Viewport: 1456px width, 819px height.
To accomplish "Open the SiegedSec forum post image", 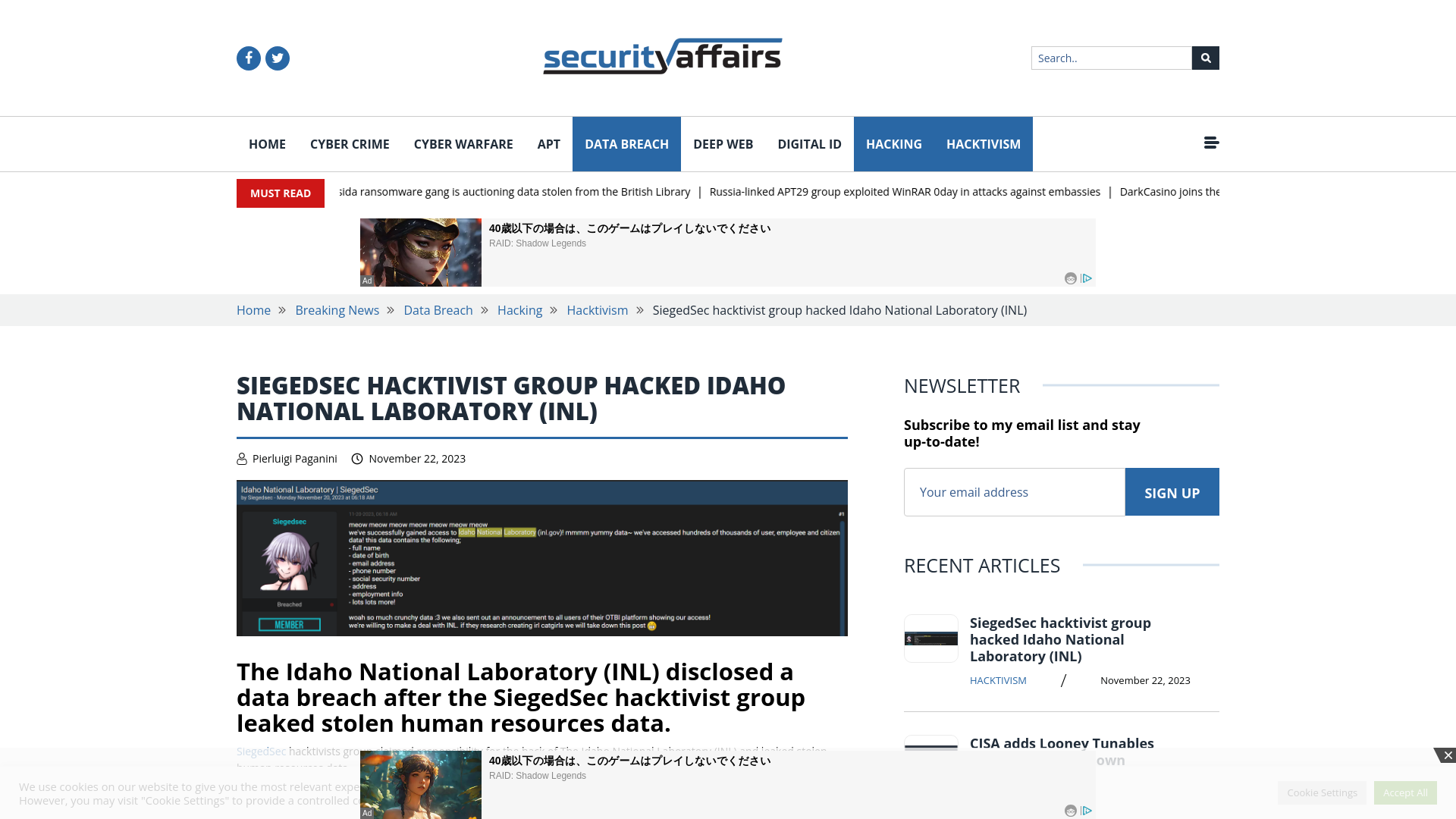I will tap(542, 558).
